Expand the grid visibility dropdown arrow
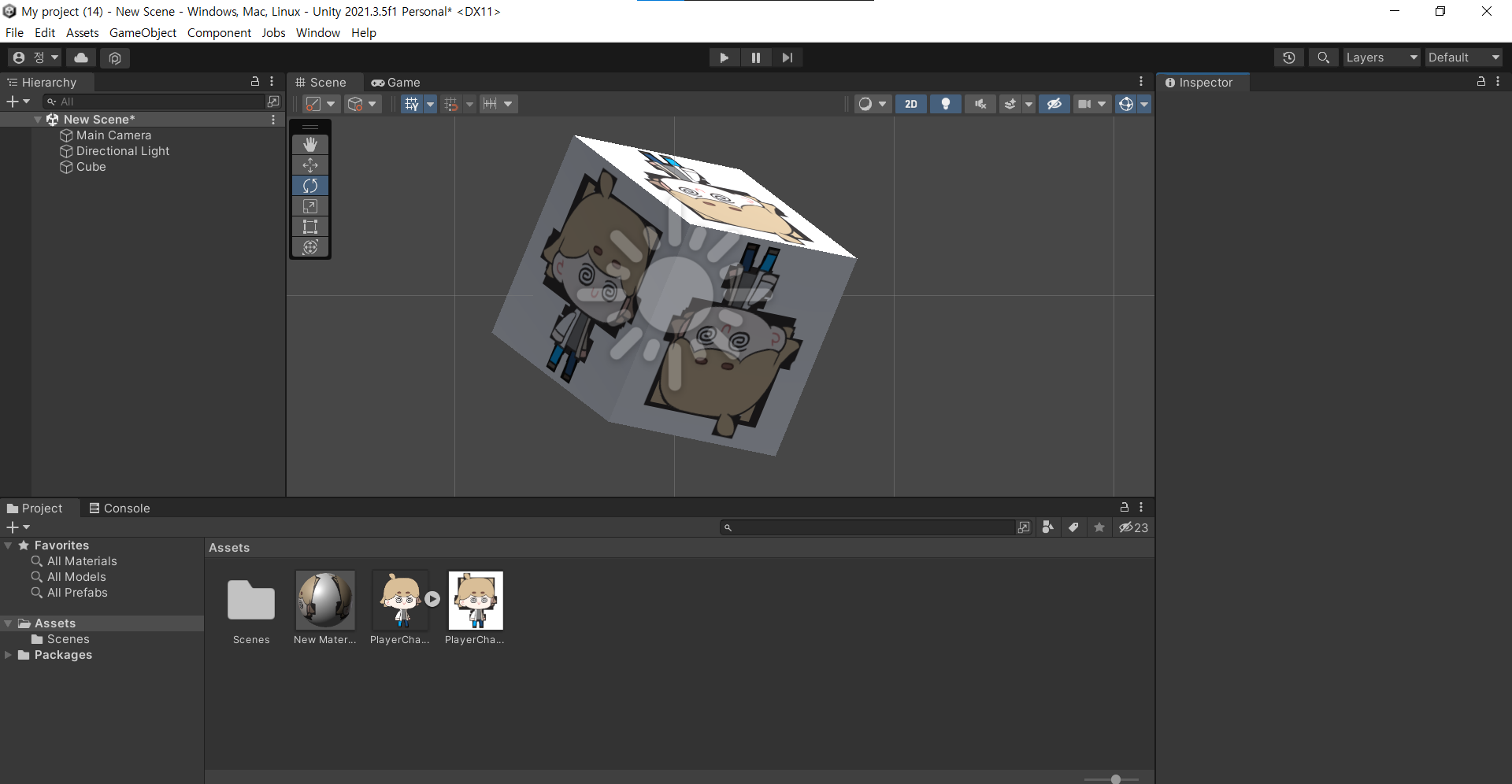Screen dimensions: 1512x784 430,104
